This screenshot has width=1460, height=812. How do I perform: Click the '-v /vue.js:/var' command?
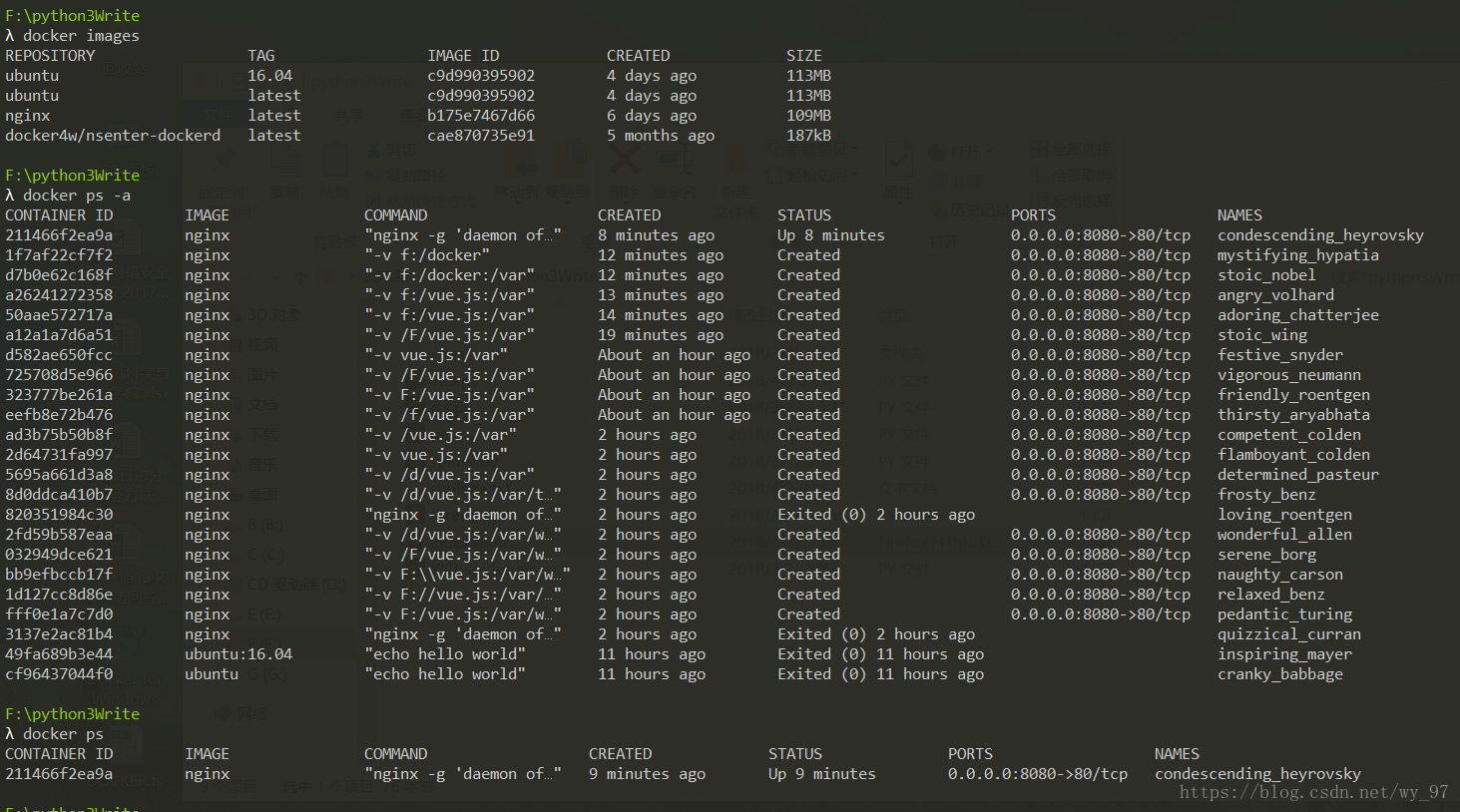[x=440, y=435]
